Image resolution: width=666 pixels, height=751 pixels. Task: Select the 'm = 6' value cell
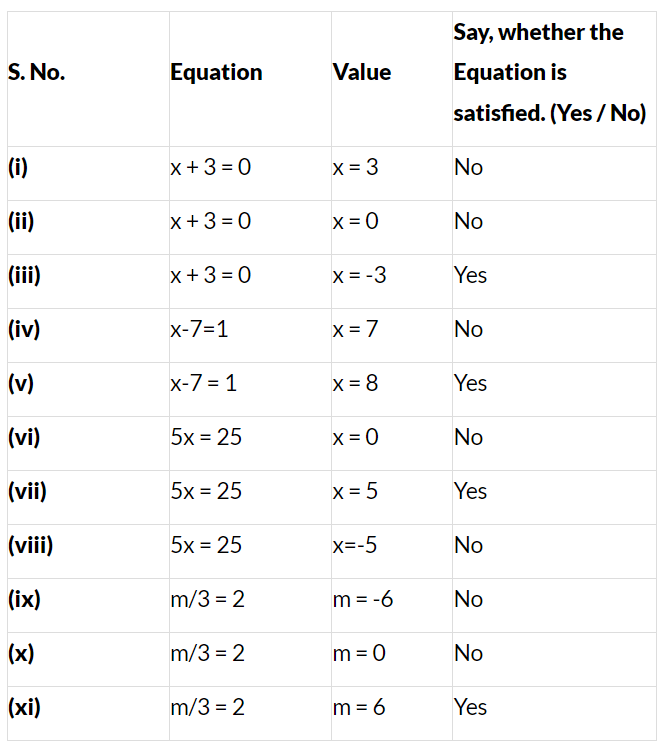point(359,707)
